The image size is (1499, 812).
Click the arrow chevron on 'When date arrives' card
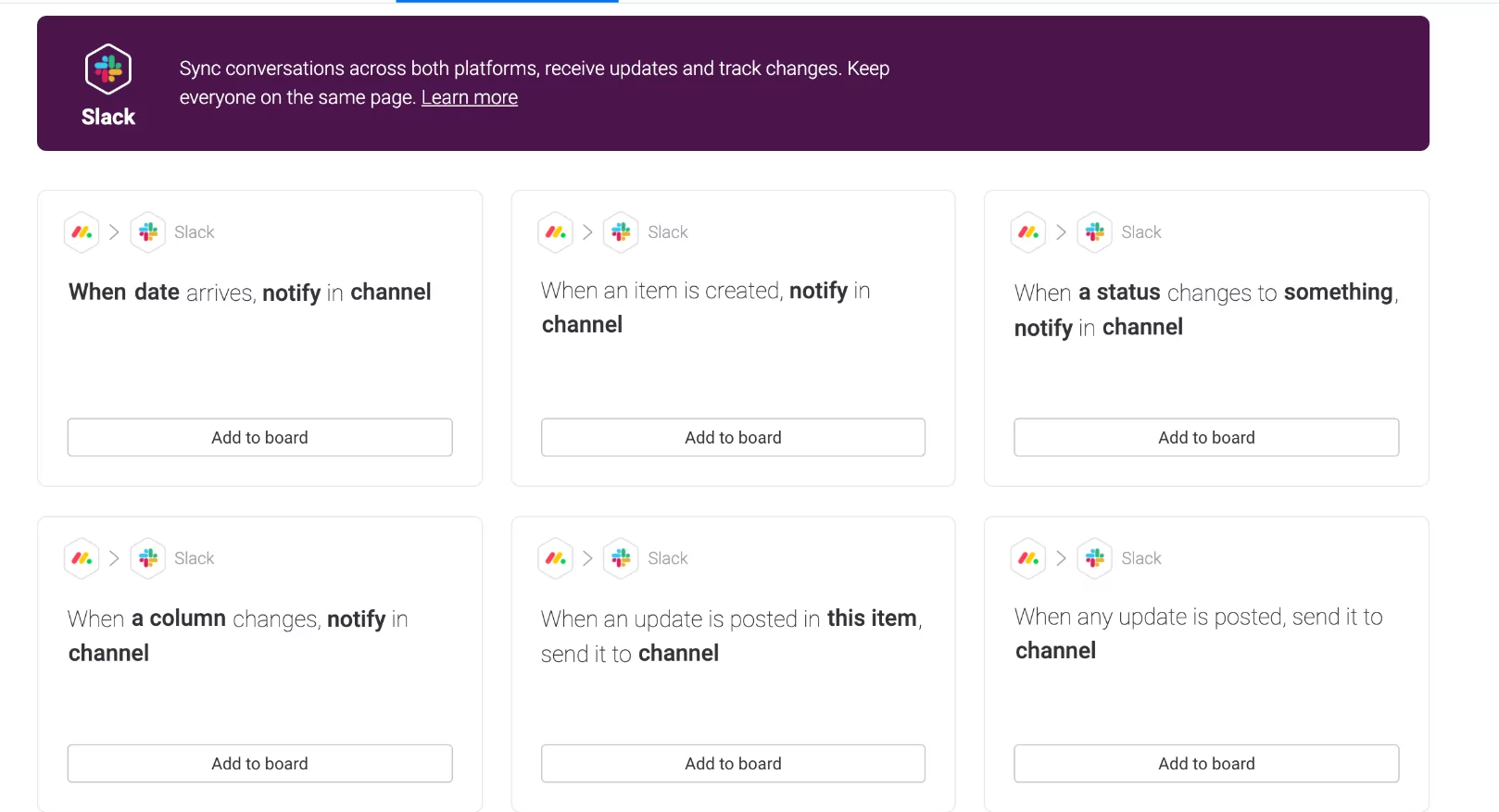click(114, 232)
